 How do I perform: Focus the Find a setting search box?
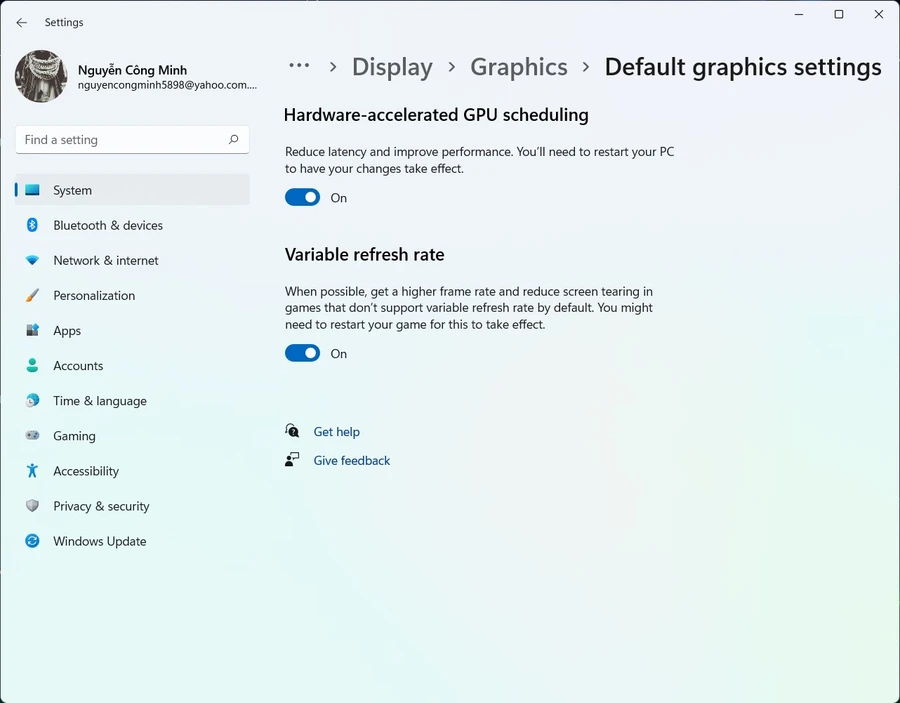click(132, 139)
